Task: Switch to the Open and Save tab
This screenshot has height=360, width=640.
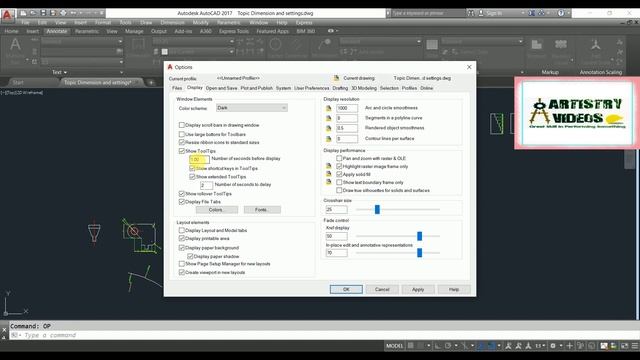Action: pyautogui.click(x=221, y=88)
